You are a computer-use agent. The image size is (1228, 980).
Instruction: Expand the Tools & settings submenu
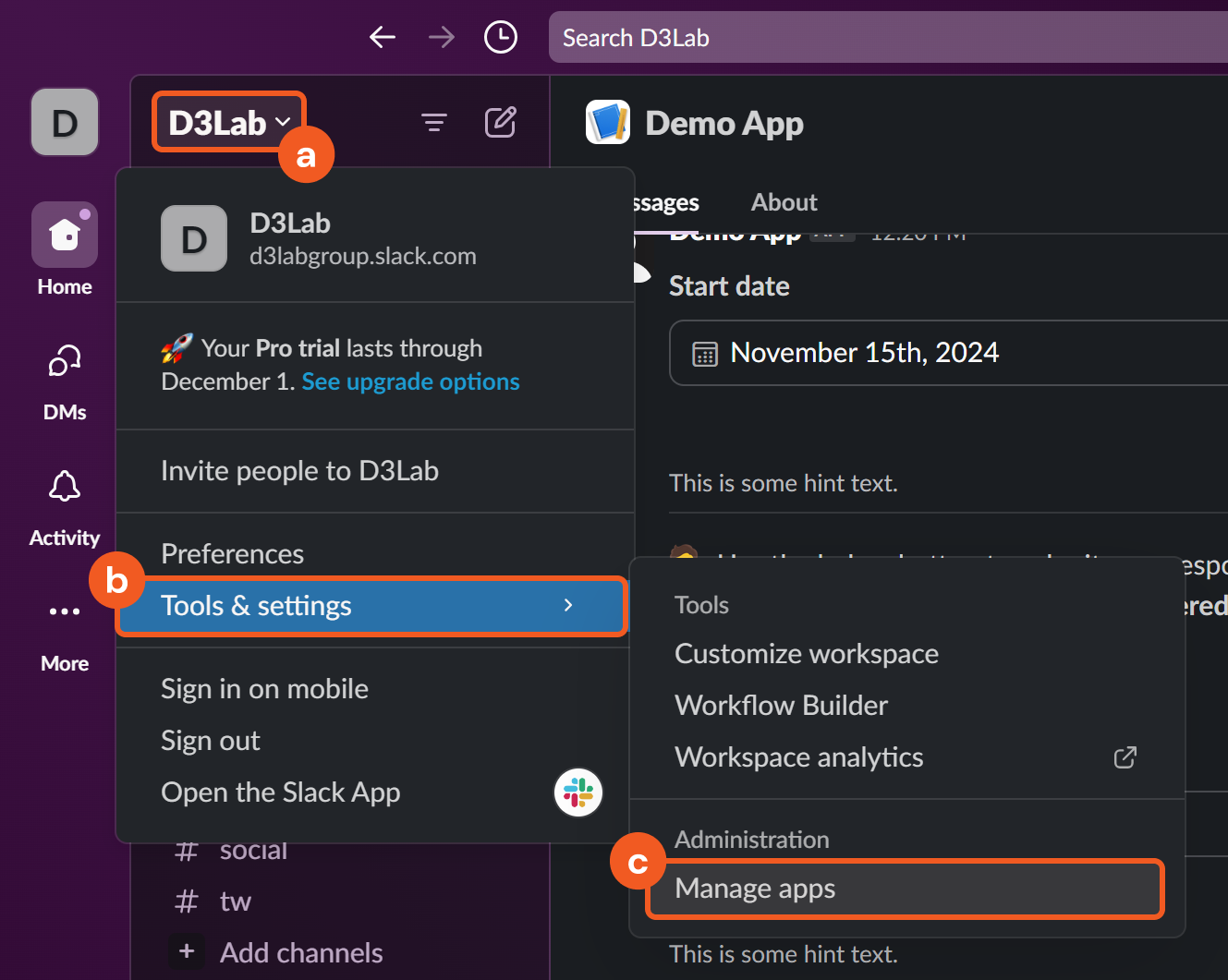click(x=371, y=606)
